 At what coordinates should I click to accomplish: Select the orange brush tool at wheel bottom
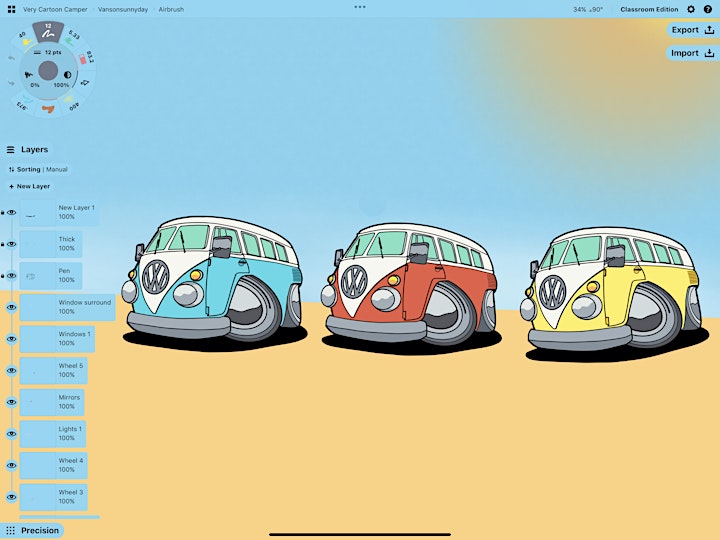point(48,109)
